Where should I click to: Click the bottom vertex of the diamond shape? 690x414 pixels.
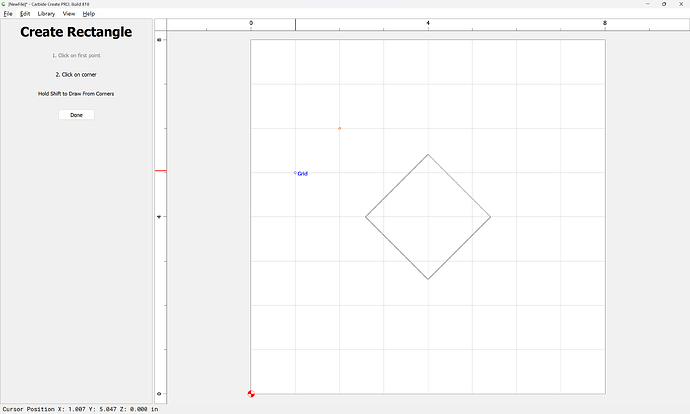click(x=428, y=279)
